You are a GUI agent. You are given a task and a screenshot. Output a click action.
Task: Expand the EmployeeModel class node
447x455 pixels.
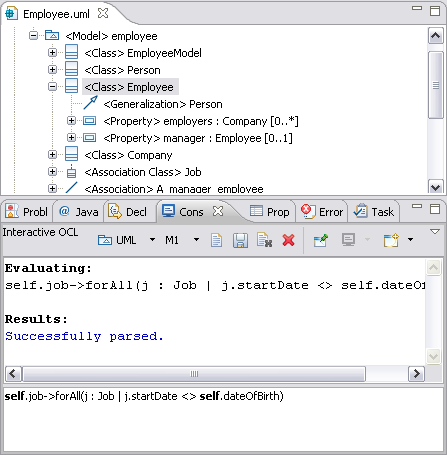(x=52, y=53)
